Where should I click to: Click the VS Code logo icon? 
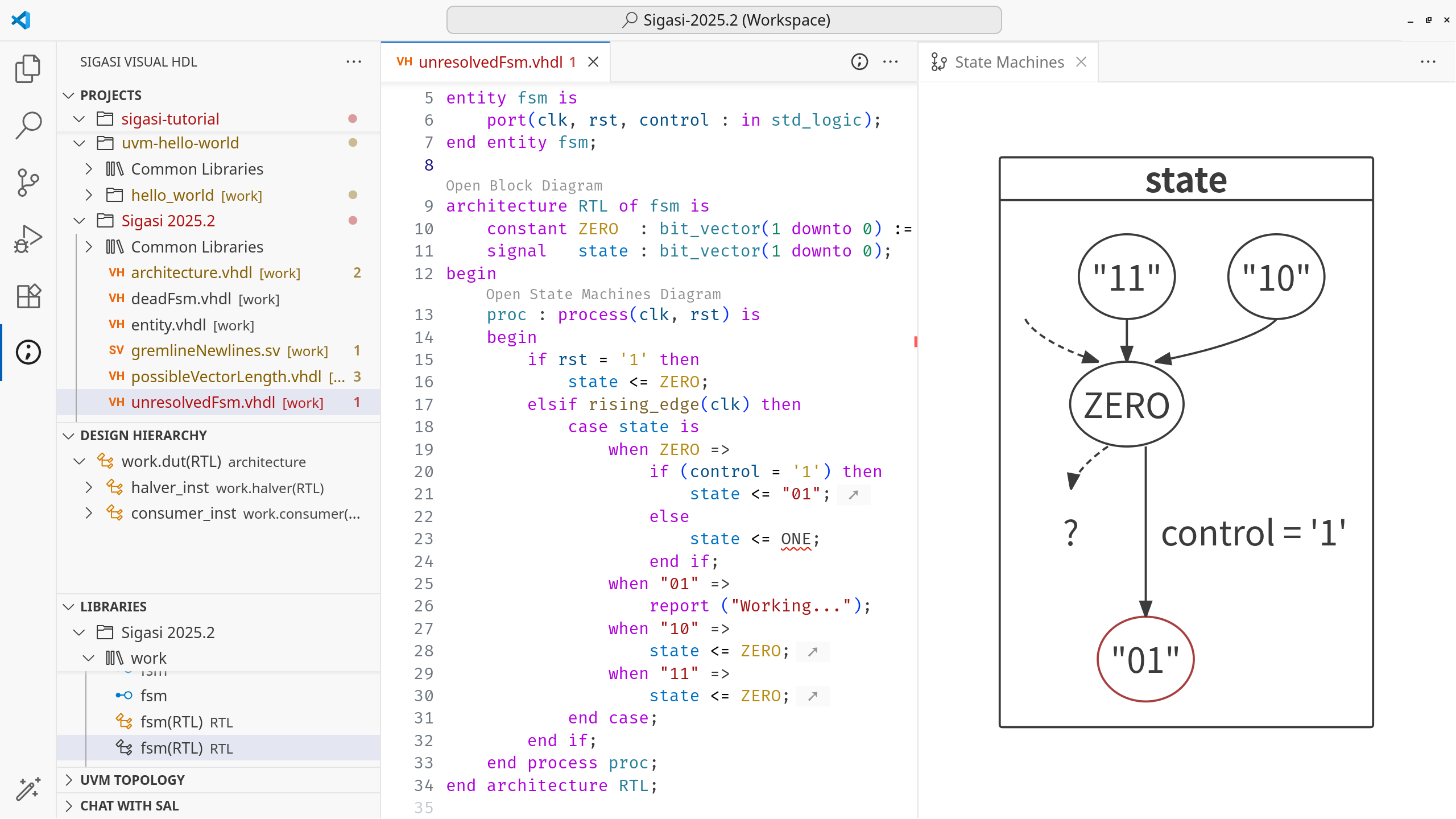pos(21,20)
